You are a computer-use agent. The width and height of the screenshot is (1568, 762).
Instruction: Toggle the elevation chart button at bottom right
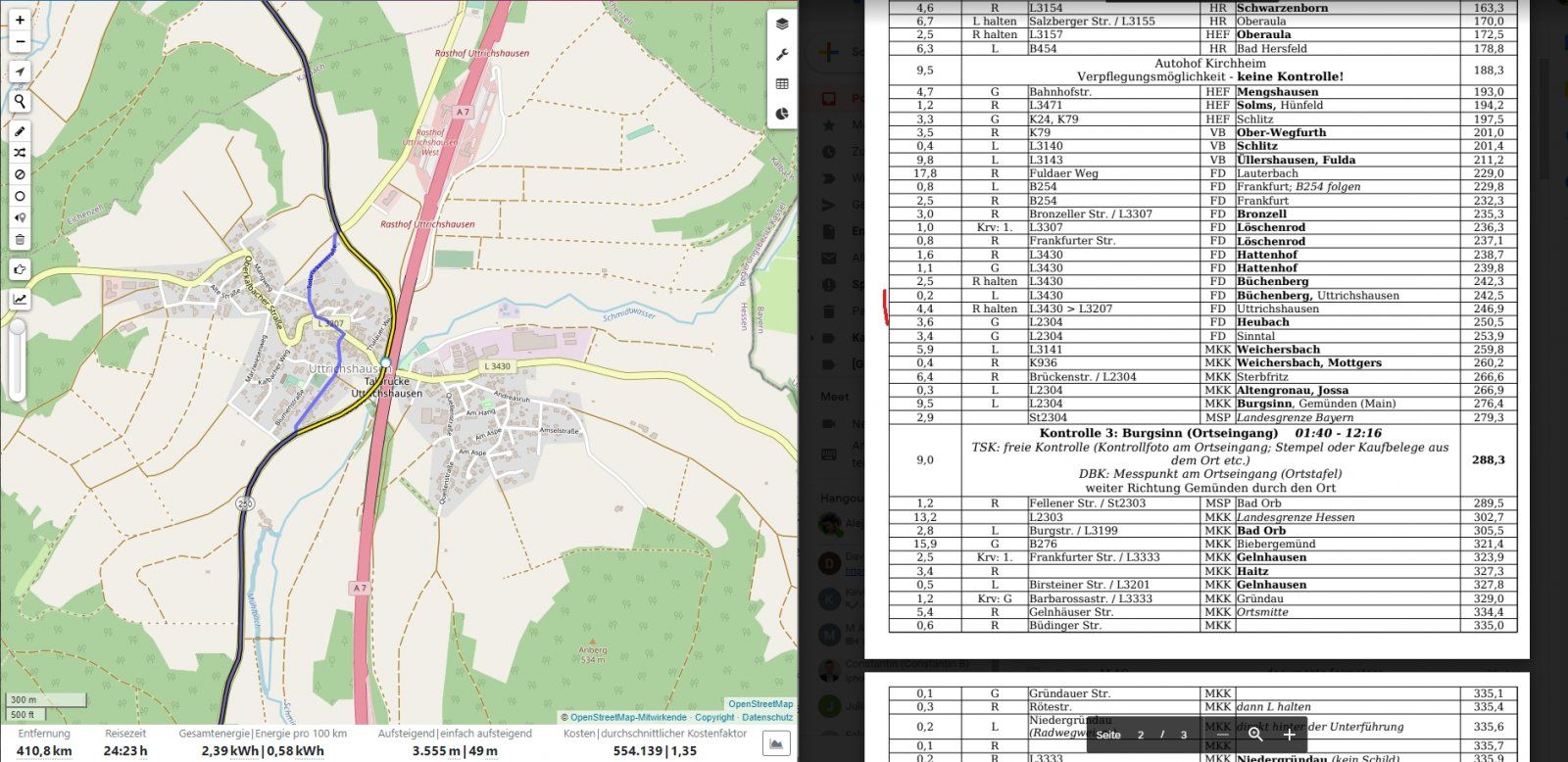[776, 743]
